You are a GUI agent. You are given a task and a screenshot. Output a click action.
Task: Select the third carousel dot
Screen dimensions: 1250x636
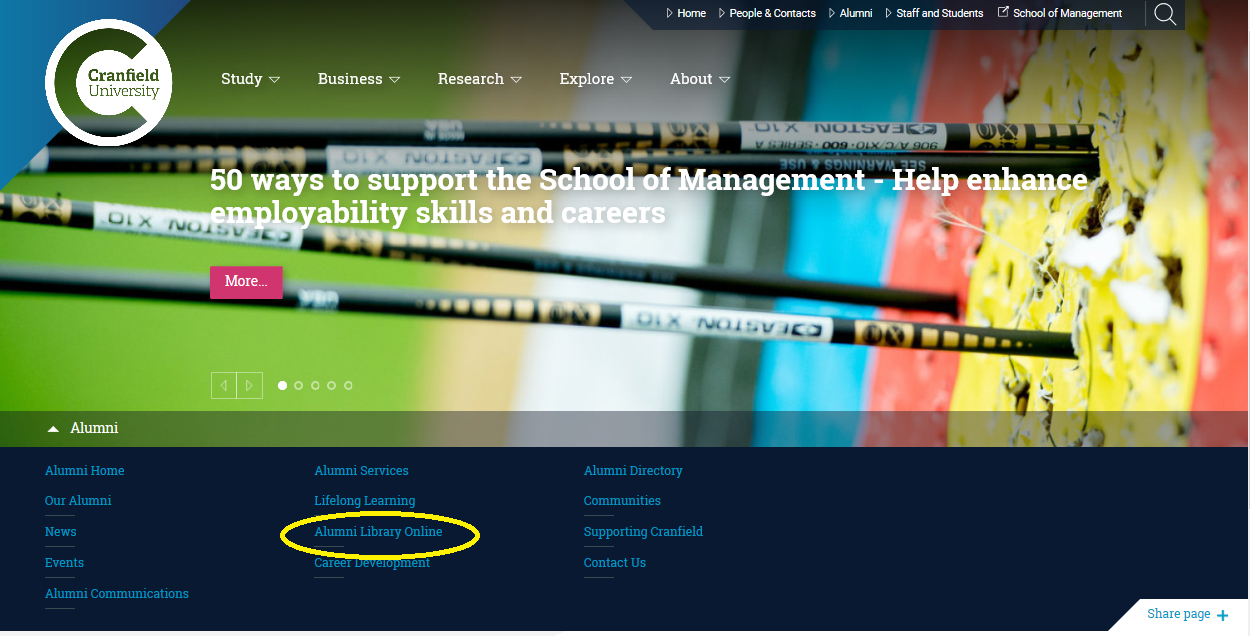[315, 385]
